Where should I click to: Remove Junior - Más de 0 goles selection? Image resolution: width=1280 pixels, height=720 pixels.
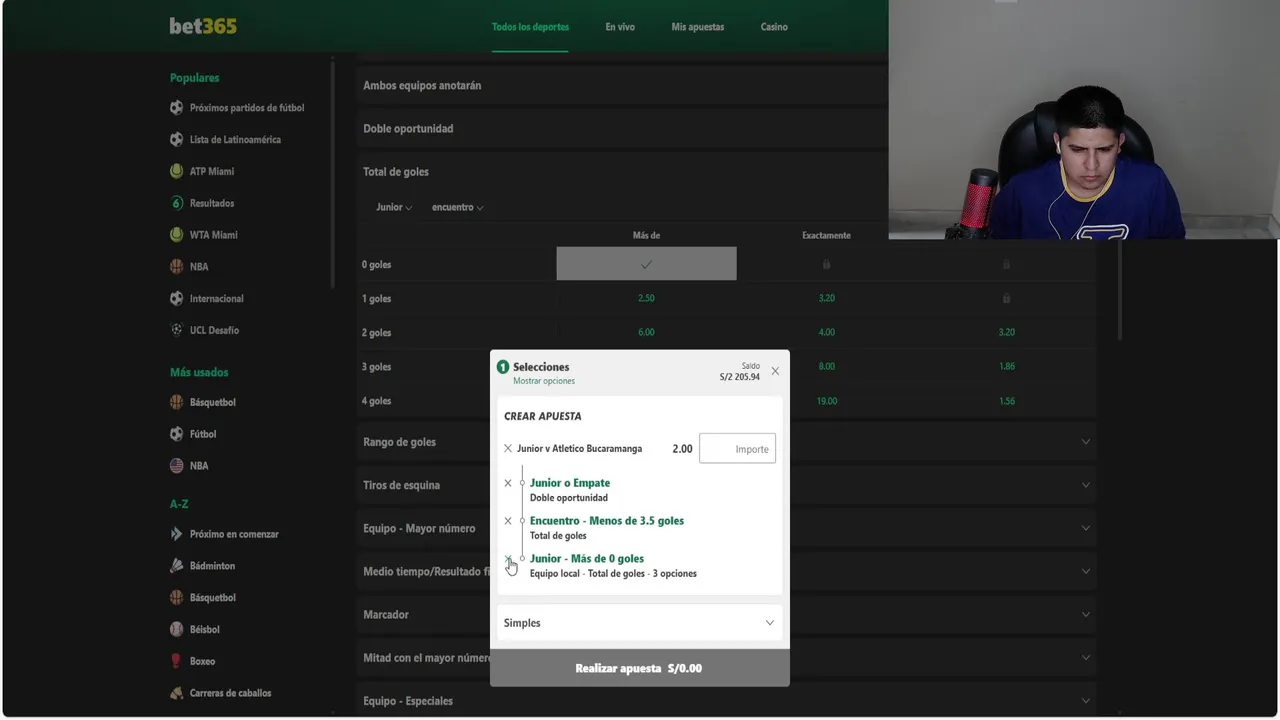click(508, 559)
